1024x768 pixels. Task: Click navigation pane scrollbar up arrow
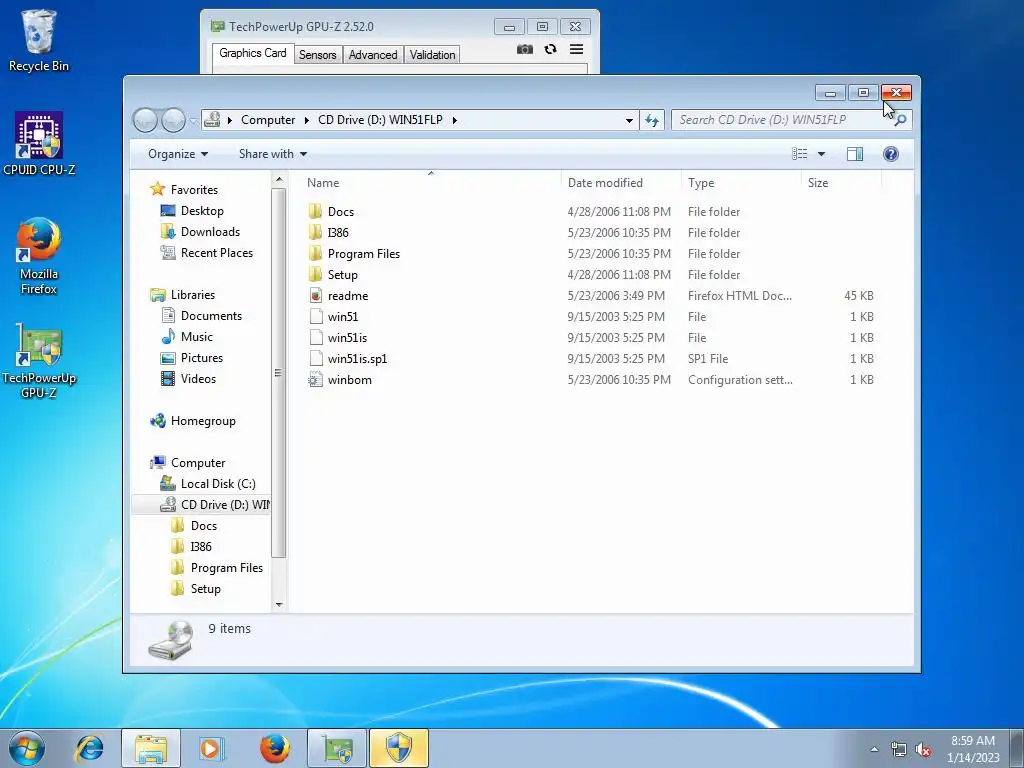click(279, 179)
